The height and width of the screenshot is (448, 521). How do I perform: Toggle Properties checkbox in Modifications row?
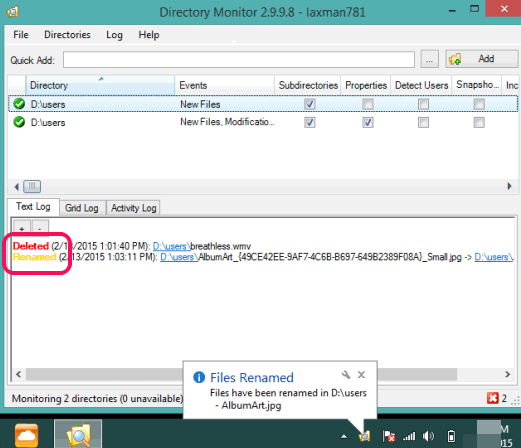pos(368,122)
